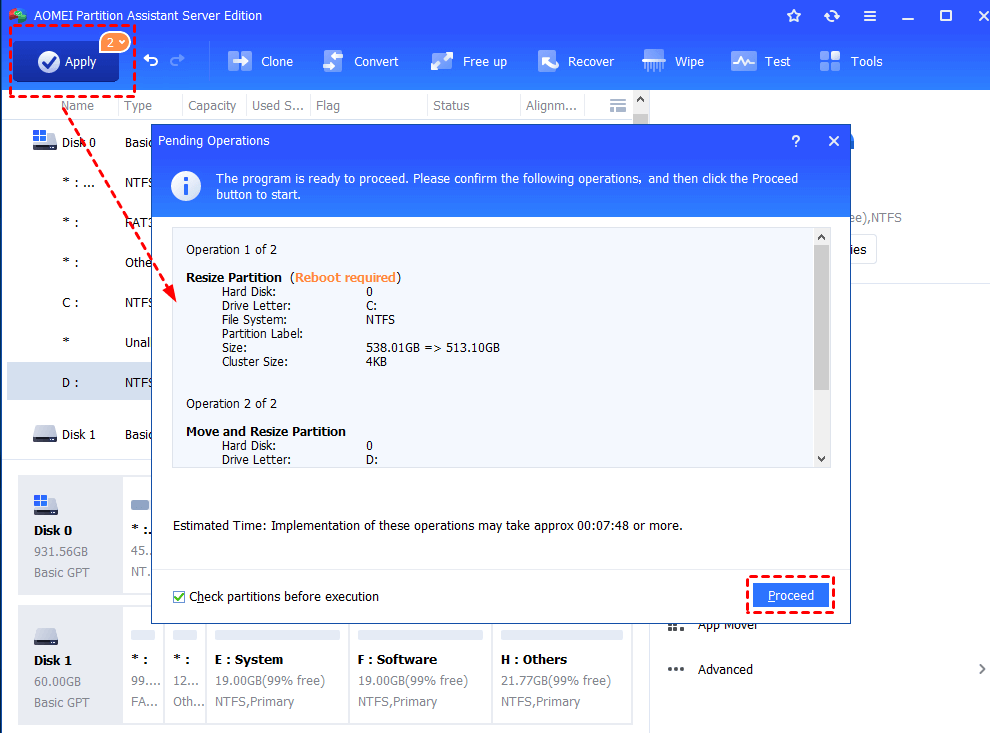Click the Type column header
990x733 pixels.
tap(138, 105)
